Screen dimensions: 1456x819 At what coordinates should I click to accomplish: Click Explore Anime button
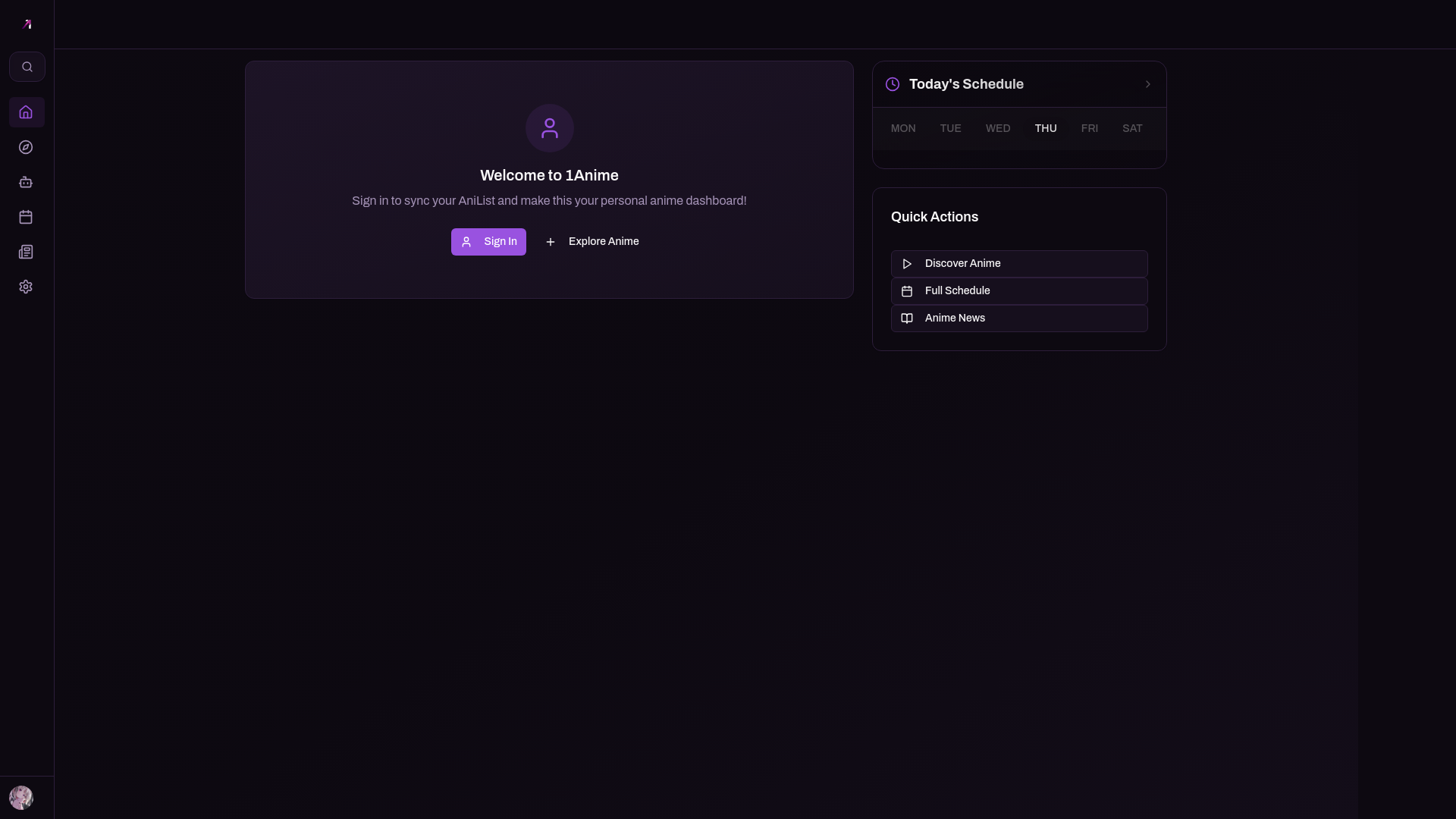coord(591,242)
